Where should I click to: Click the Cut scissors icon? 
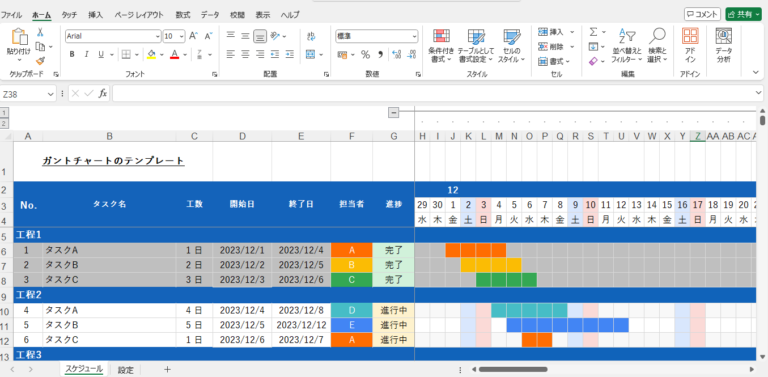pyautogui.click(x=41, y=32)
